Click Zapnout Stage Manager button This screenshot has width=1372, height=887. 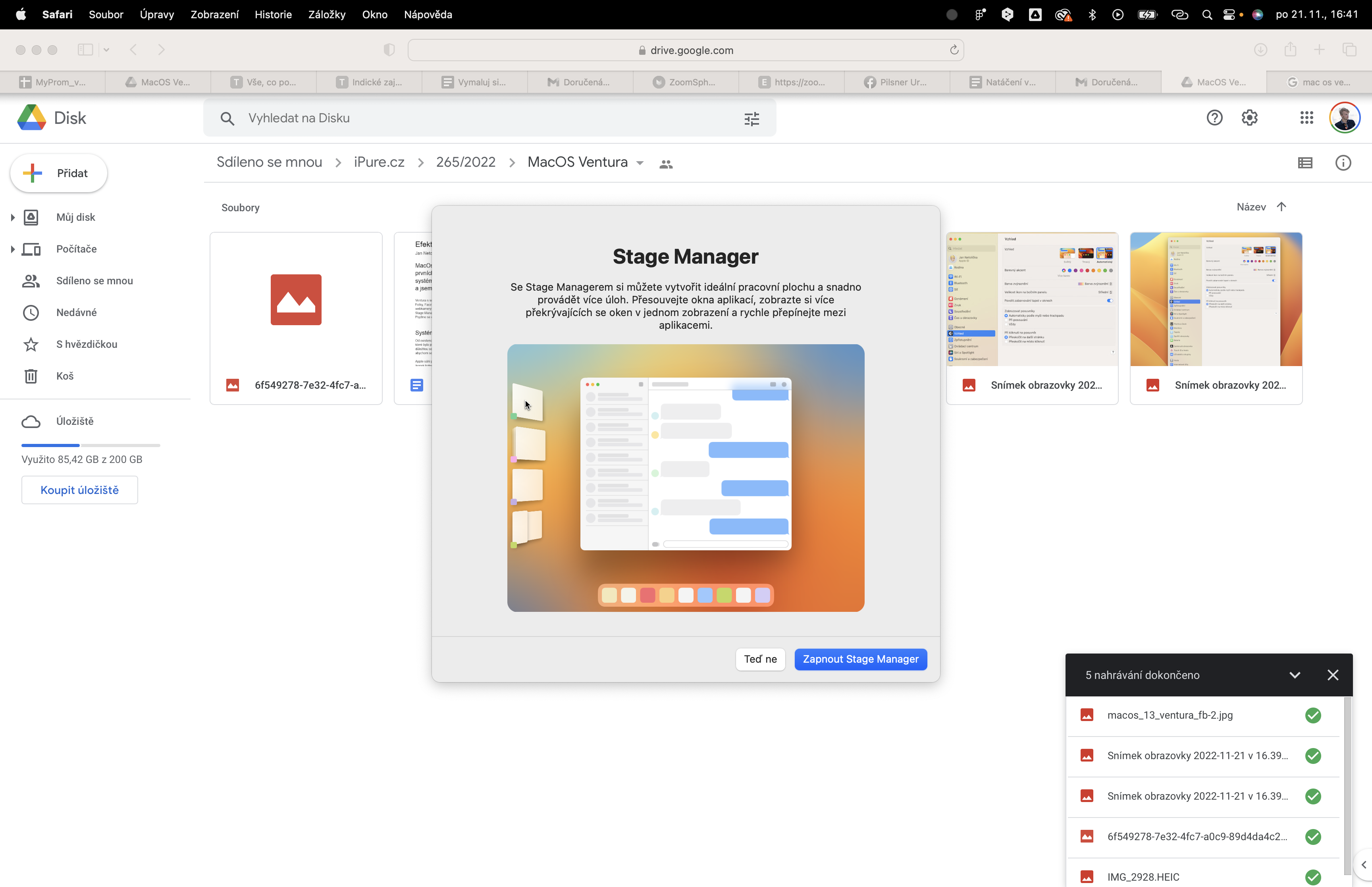pos(860,659)
